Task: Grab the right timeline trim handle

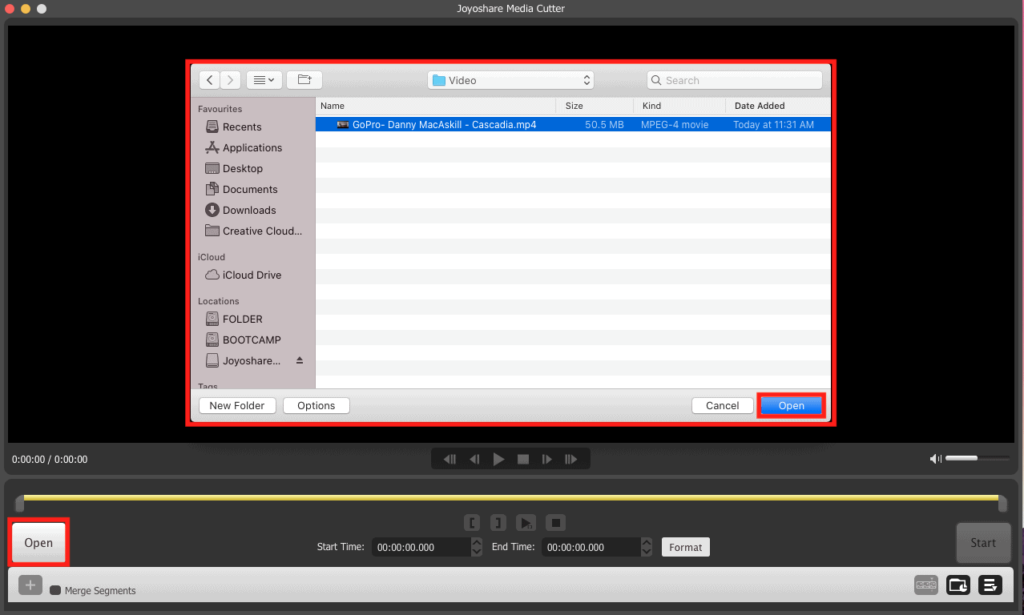Action: 1002,503
